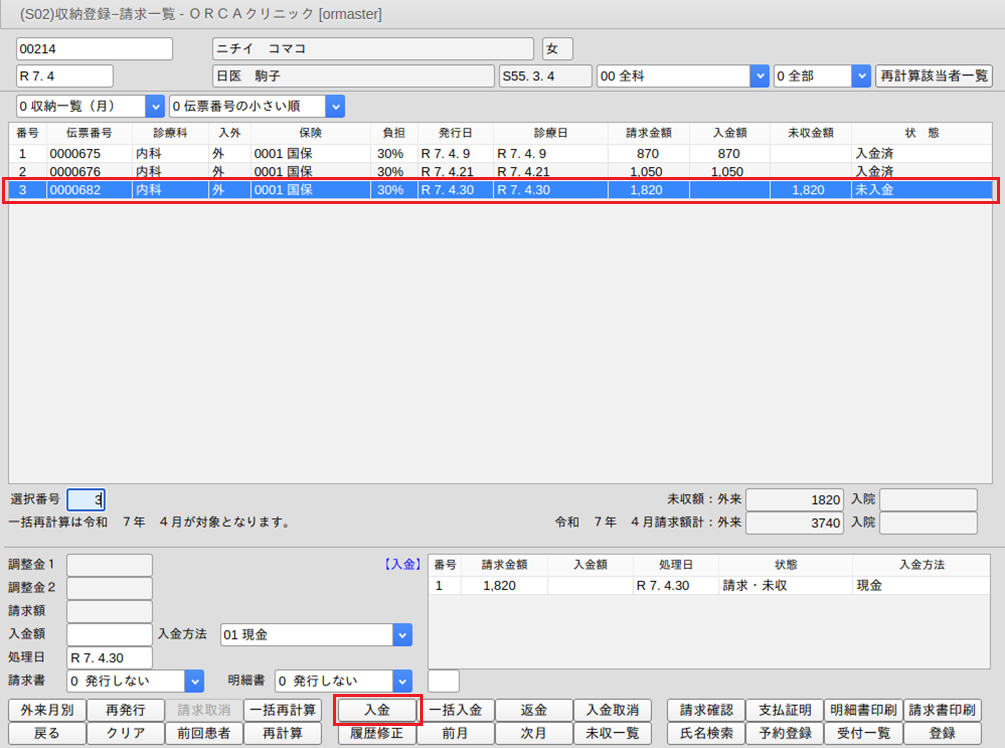
Task: Select the 入金取消 cancel payment button
Action: click(612, 710)
